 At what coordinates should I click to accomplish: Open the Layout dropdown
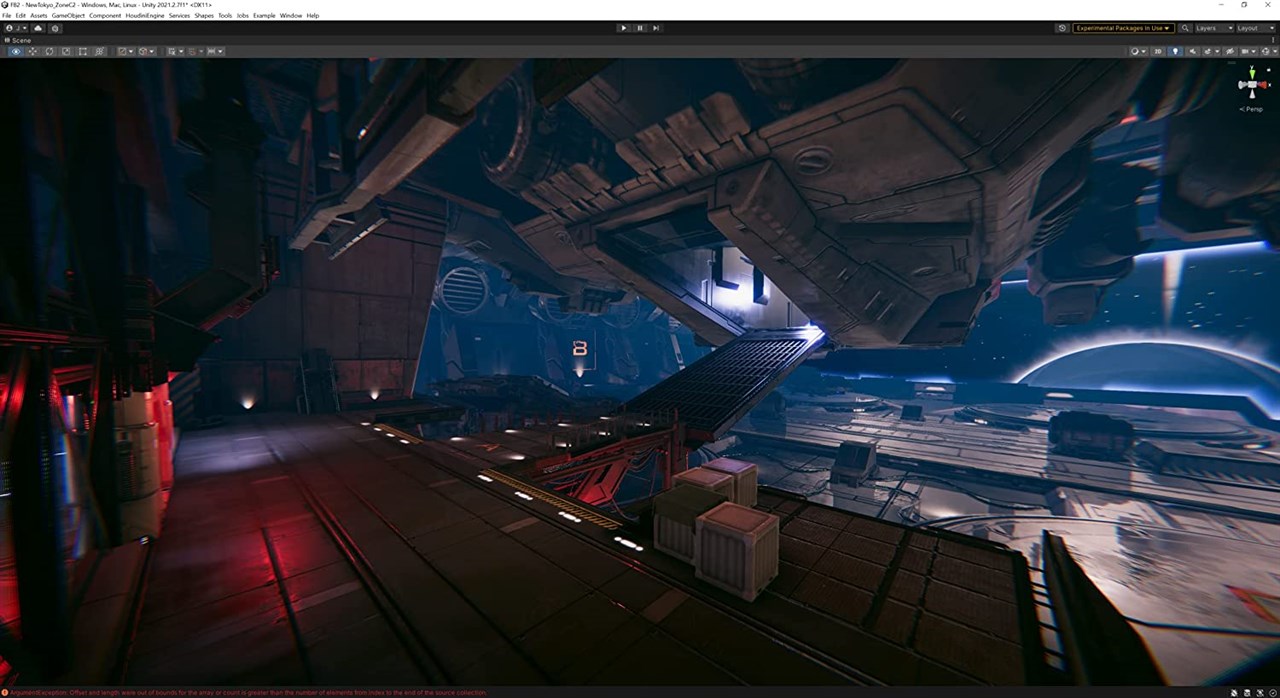(x=1254, y=28)
